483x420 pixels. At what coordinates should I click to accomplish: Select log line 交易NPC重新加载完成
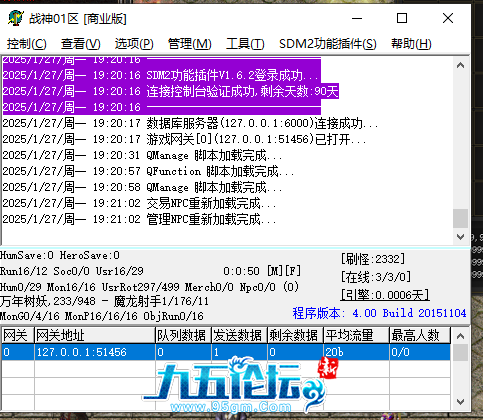(139, 203)
